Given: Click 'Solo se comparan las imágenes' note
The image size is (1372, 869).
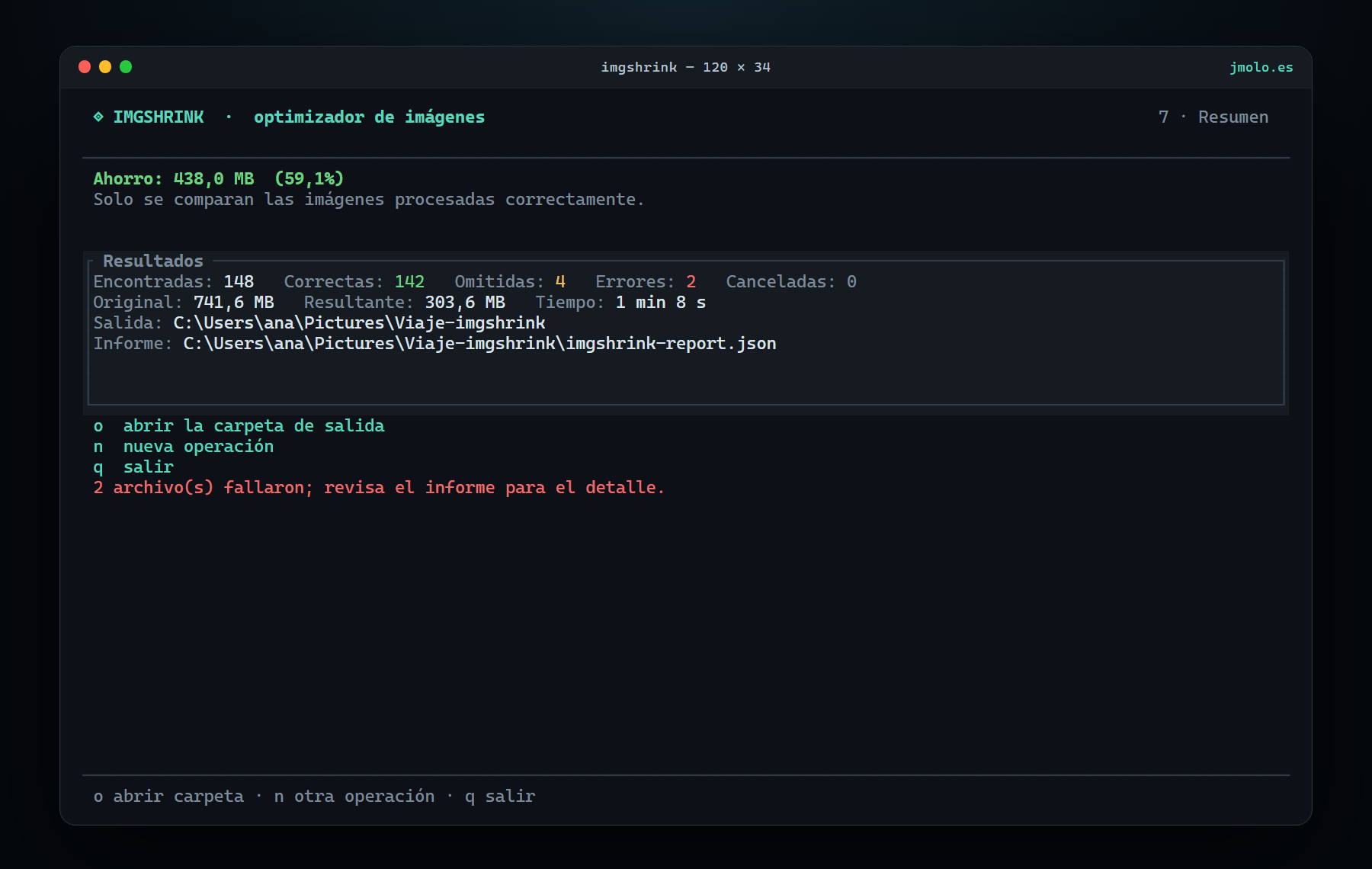Looking at the screenshot, I should 369,199.
